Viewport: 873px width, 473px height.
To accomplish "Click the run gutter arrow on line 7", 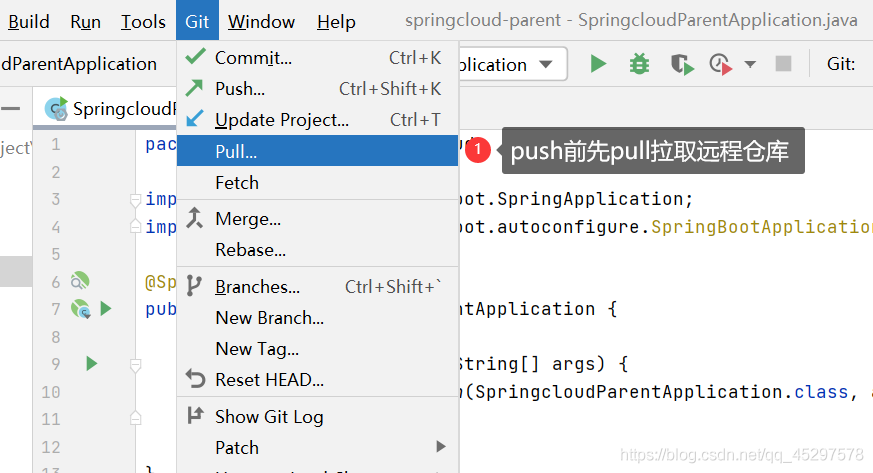I will point(106,309).
